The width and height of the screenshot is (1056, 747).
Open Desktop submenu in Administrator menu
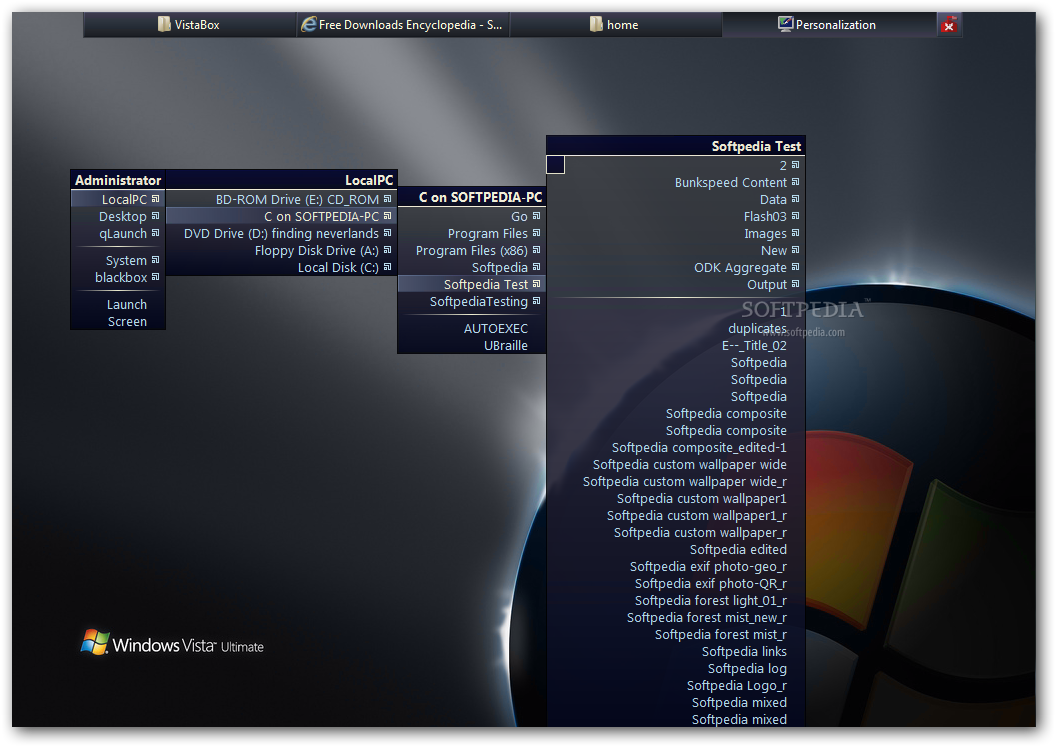[118, 216]
